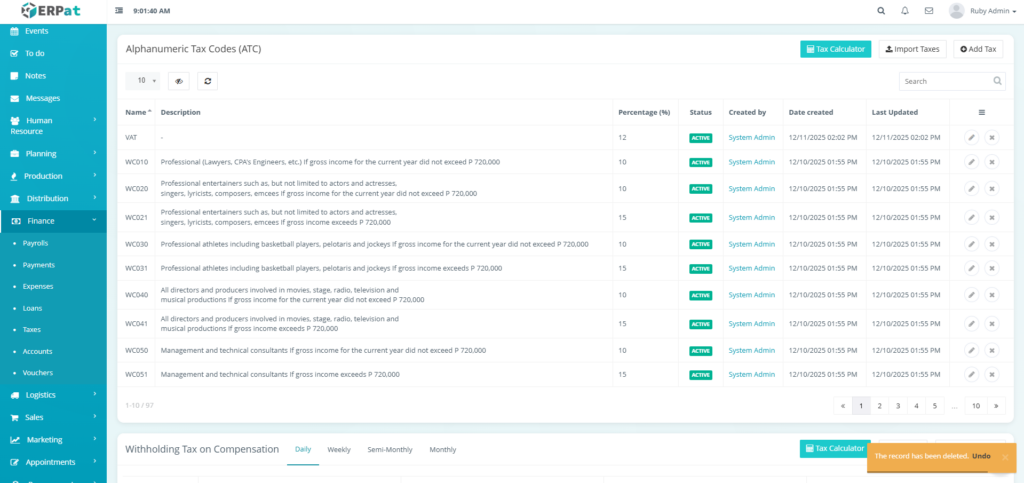Image resolution: width=1024 pixels, height=483 pixels.
Task: Open the mail envelope icon in header
Action: pos(929,11)
